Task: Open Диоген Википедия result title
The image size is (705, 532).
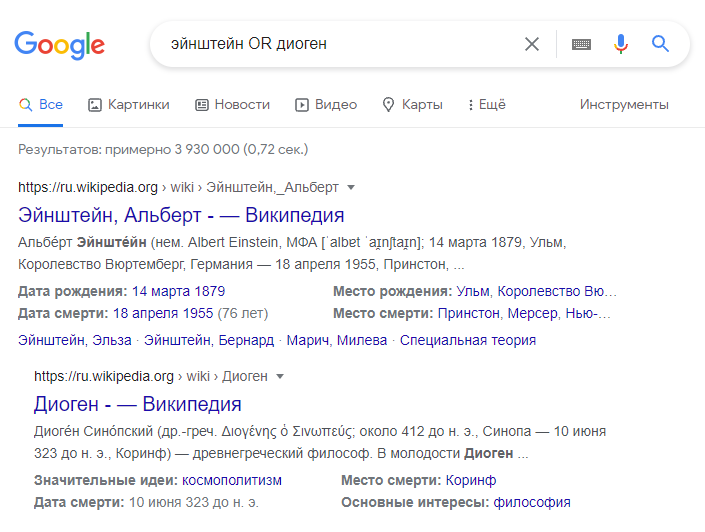Action: (138, 404)
